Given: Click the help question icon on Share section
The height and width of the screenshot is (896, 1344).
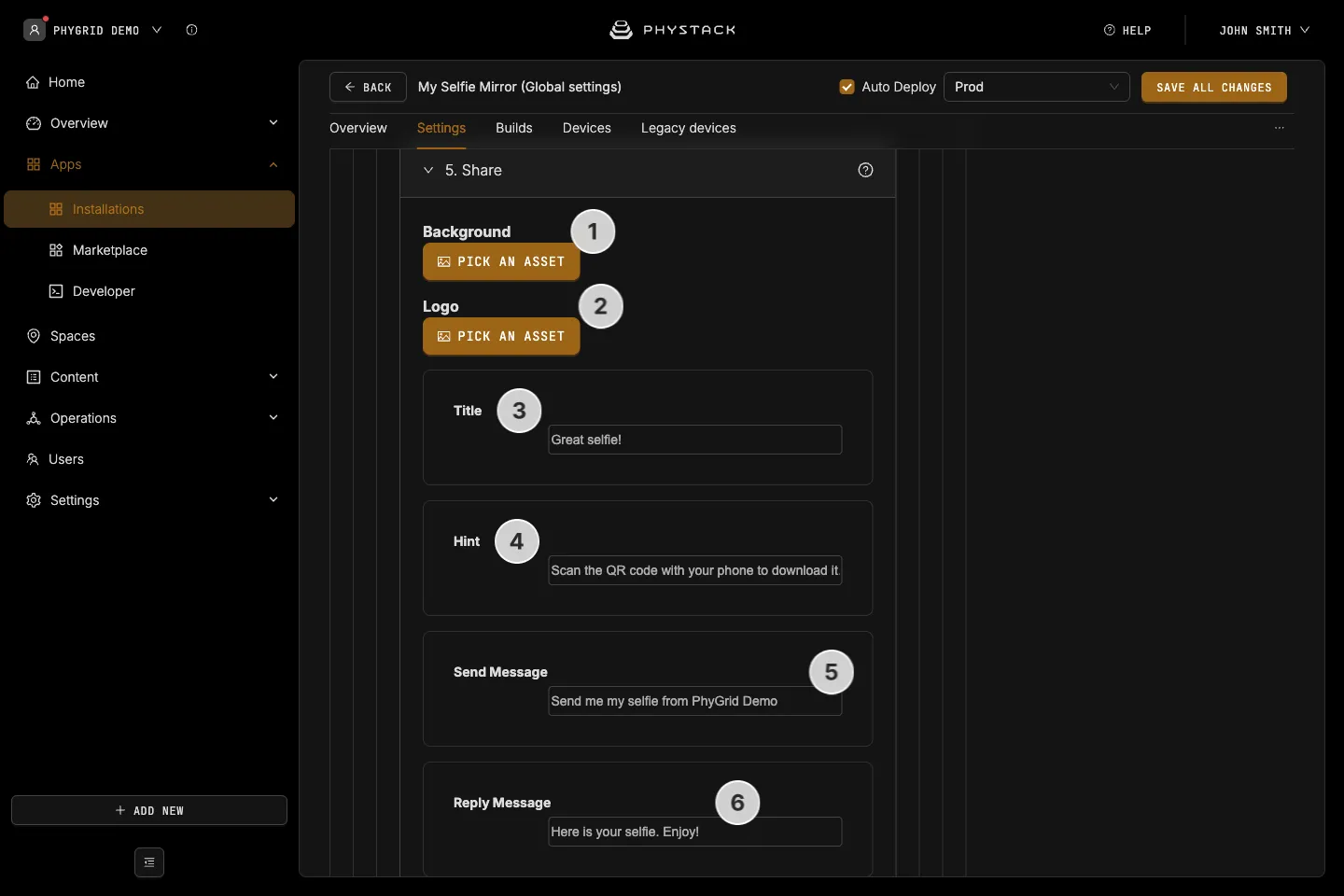Looking at the screenshot, I should pos(865,170).
